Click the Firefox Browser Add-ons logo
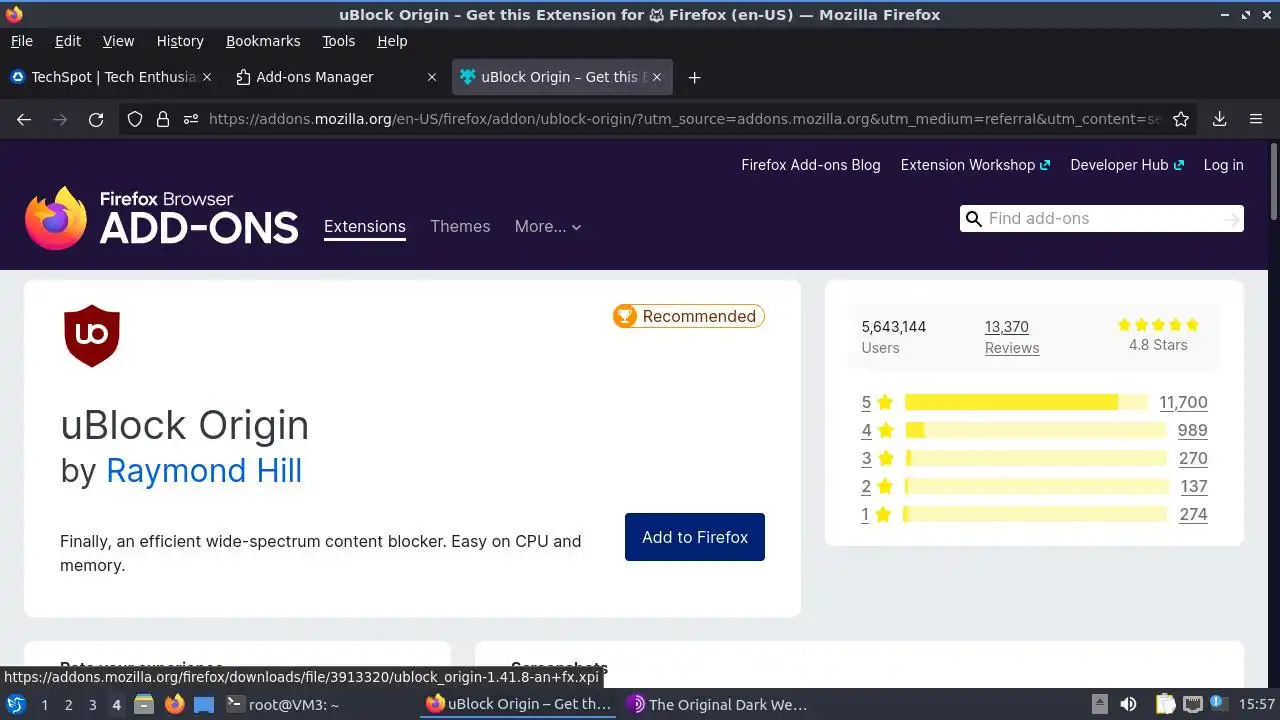Screen dimensions: 1280x720 (x=162, y=218)
